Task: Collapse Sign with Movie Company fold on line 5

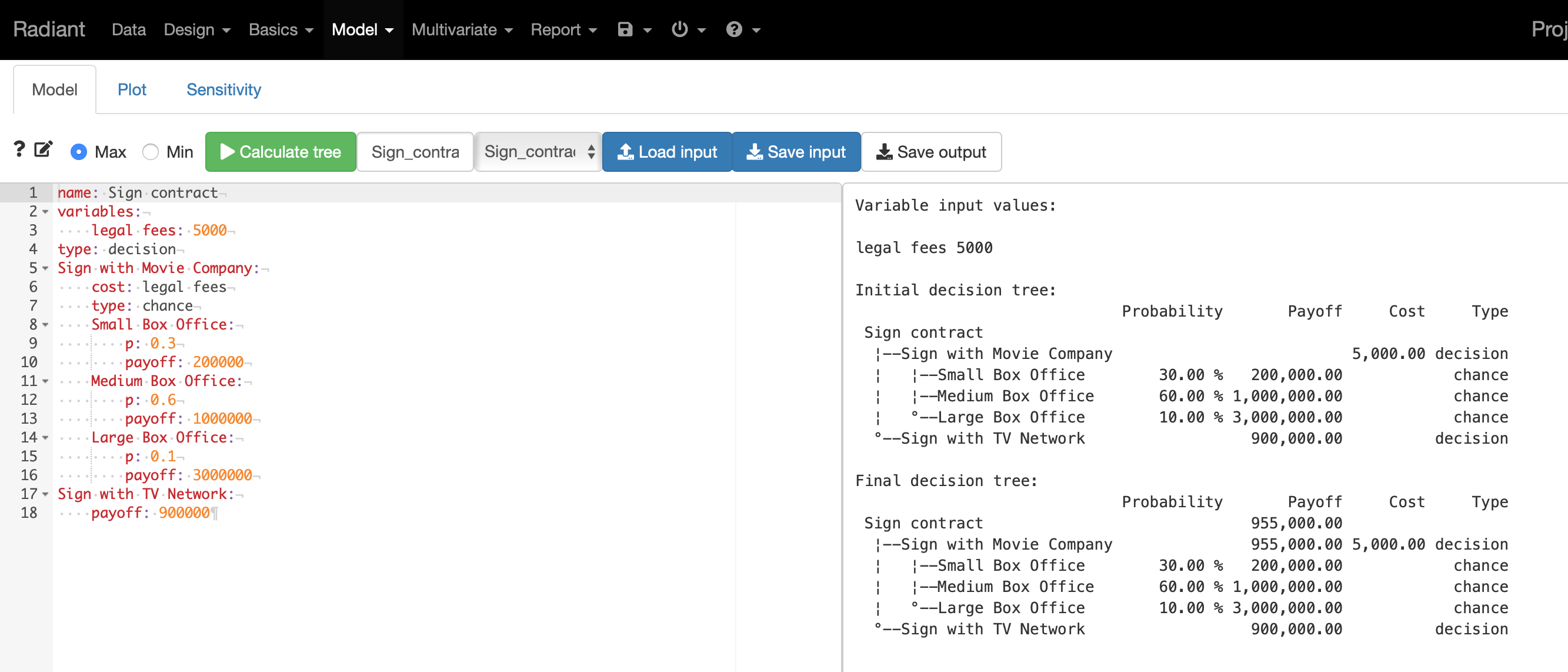Action: click(46, 268)
